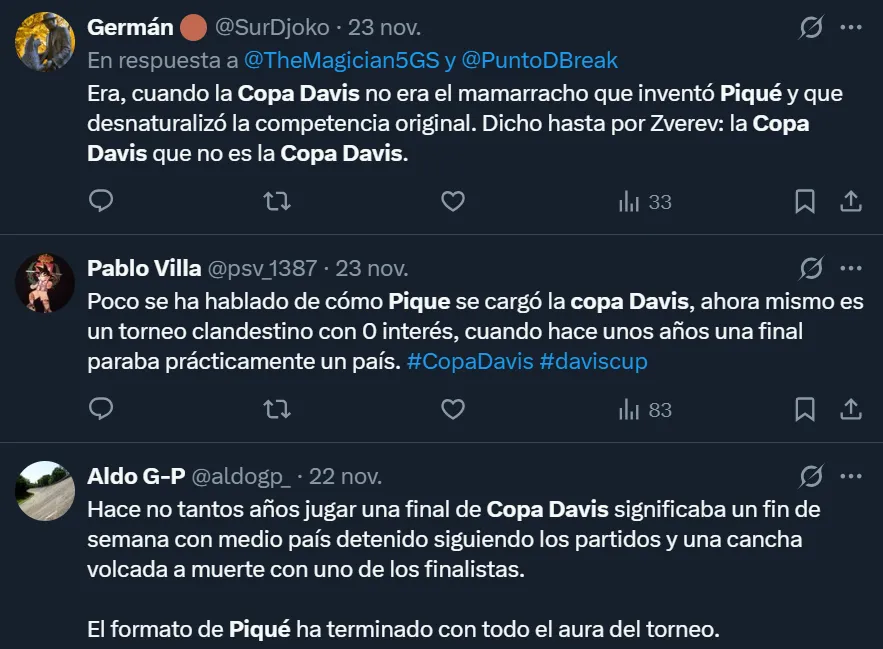883x649 pixels.
Task: Like Germán's tweet
Action: pyautogui.click(x=453, y=202)
